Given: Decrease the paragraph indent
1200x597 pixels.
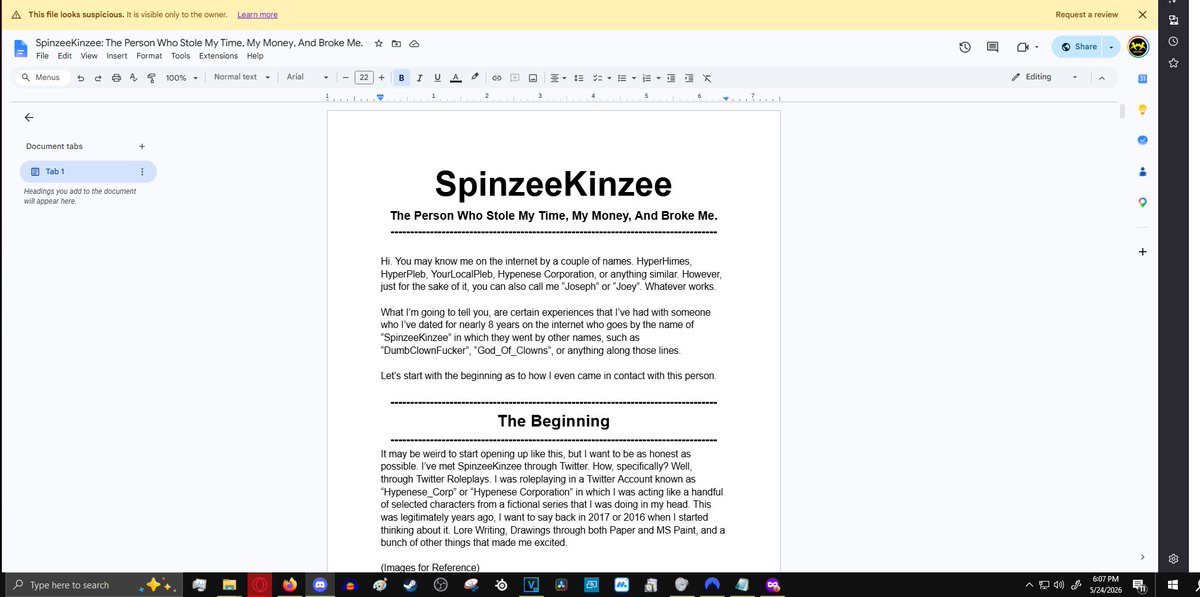Looking at the screenshot, I should coord(671,78).
